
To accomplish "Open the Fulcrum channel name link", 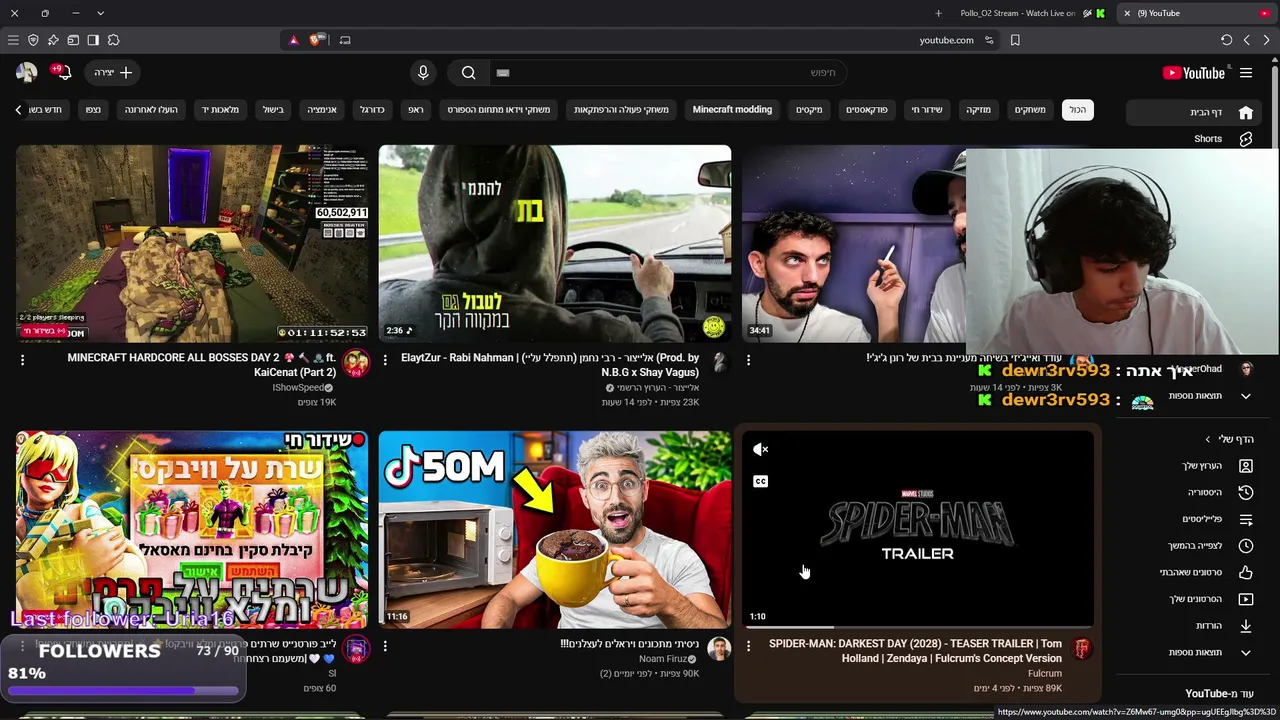I will click(x=1045, y=674).
